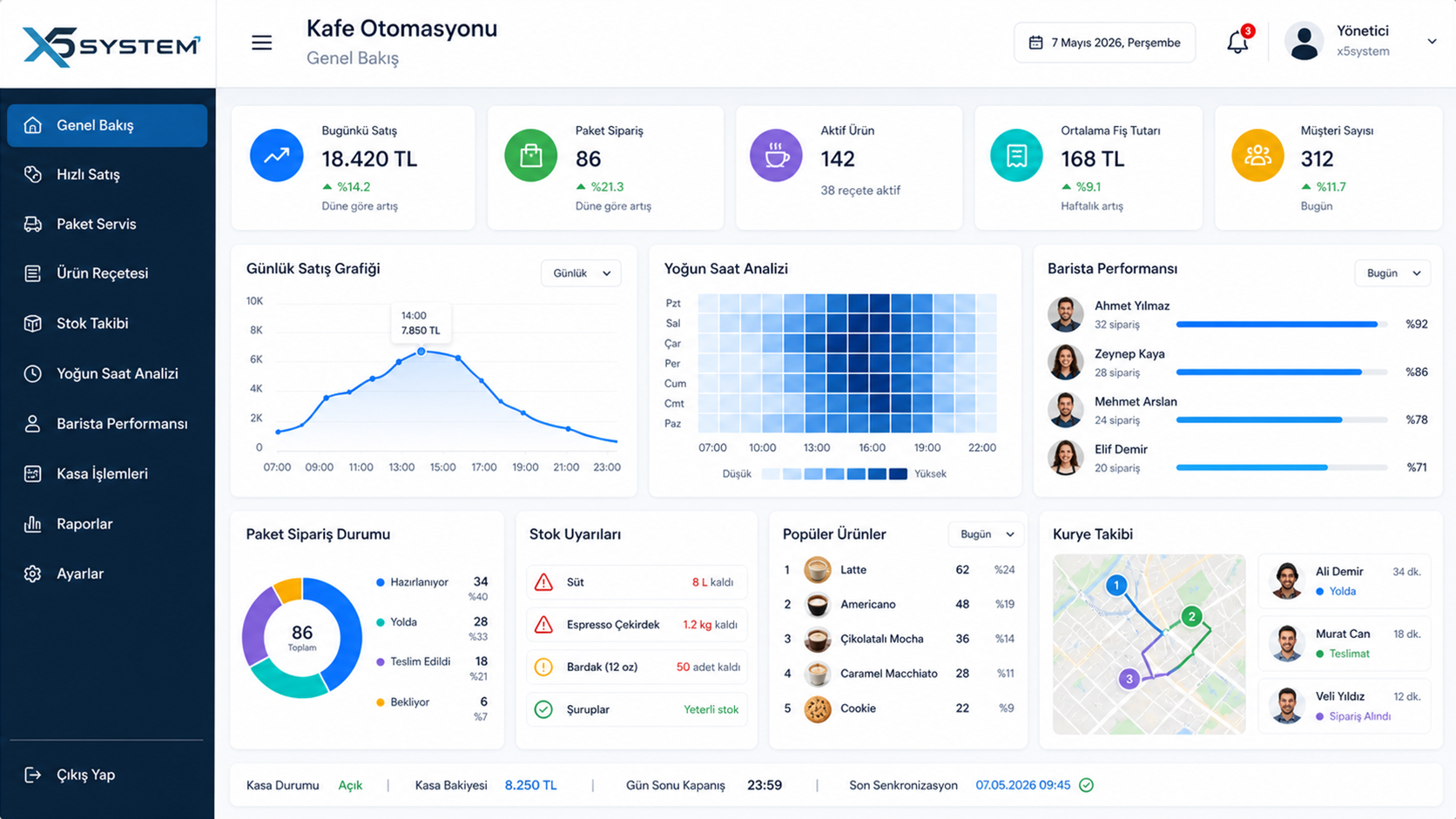Click the Süt warning triangle icon

click(x=543, y=582)
